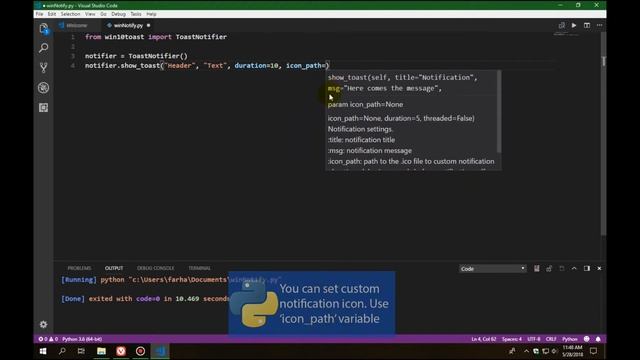Click the feedback smiley in the status bar

coord(587,339)
